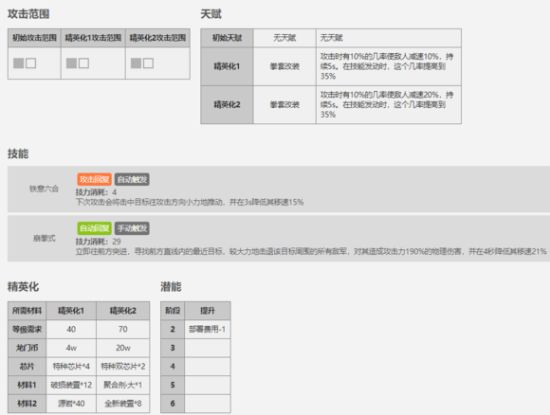This screenshot has width=550, height=415.
Task: Click 拳套改装 in the 精英化2 talent row
Action: click(x=284, y=105)
